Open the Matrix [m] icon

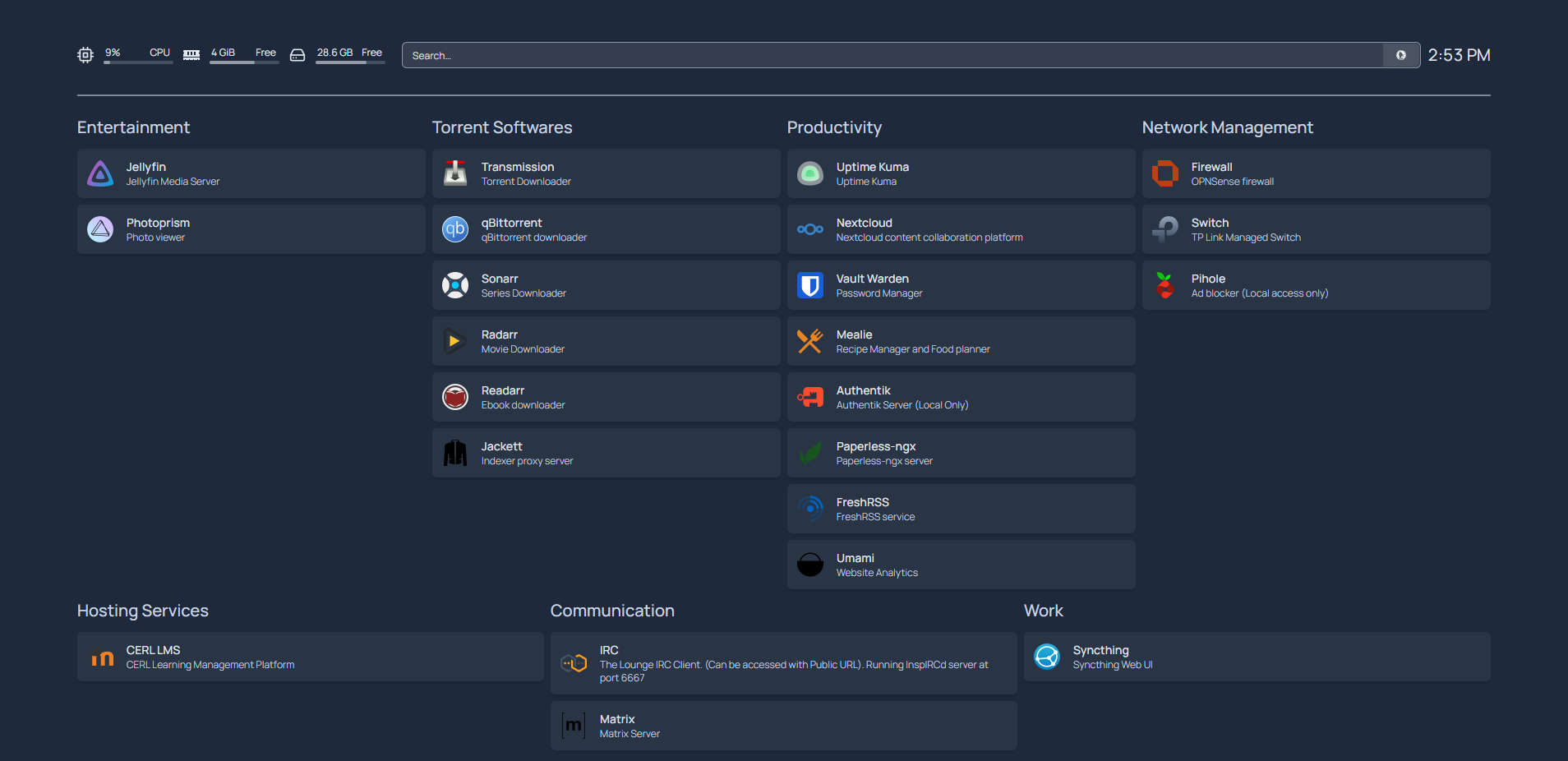coord(574,726)
